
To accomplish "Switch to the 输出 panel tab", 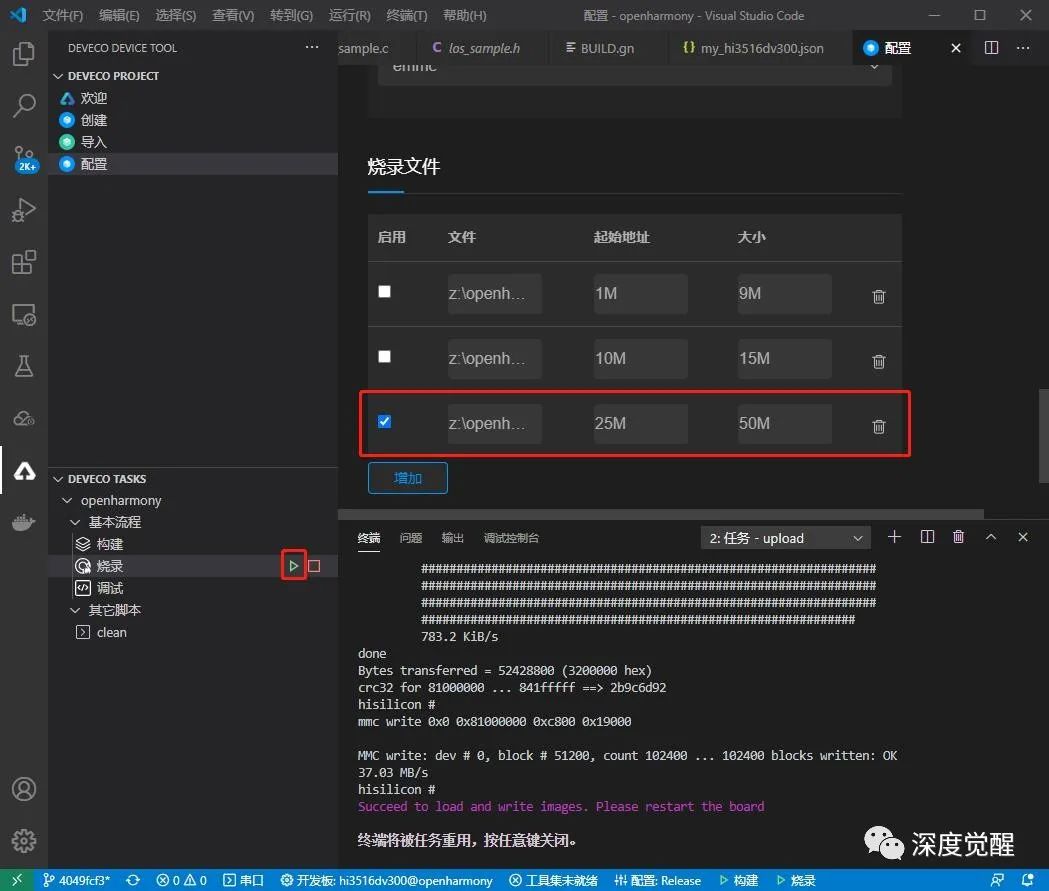I will click(453, 538).
